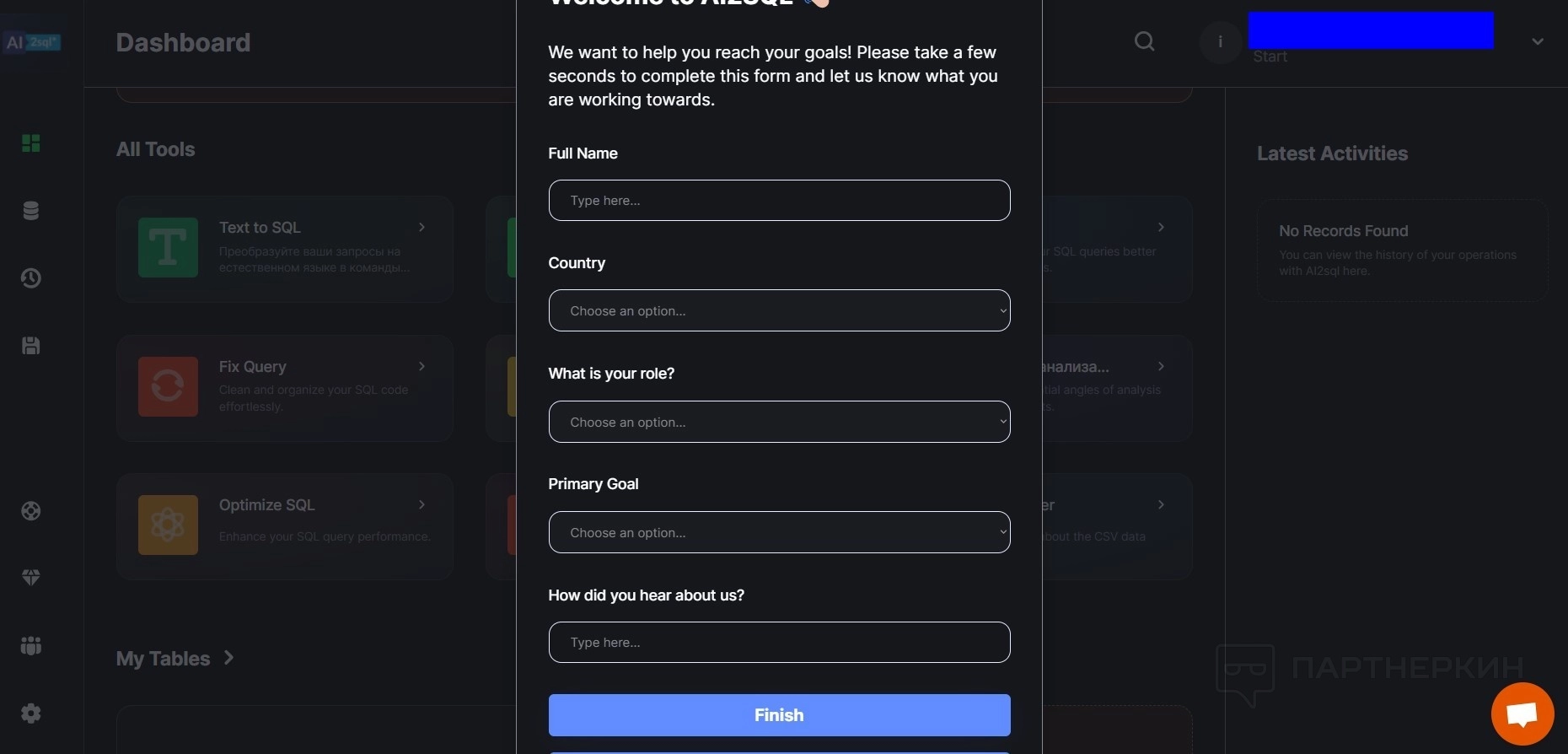Open the team members icon in sidebar
Image resolution: width=1568 pixels, height=754 pixels.
pos(31,646)
